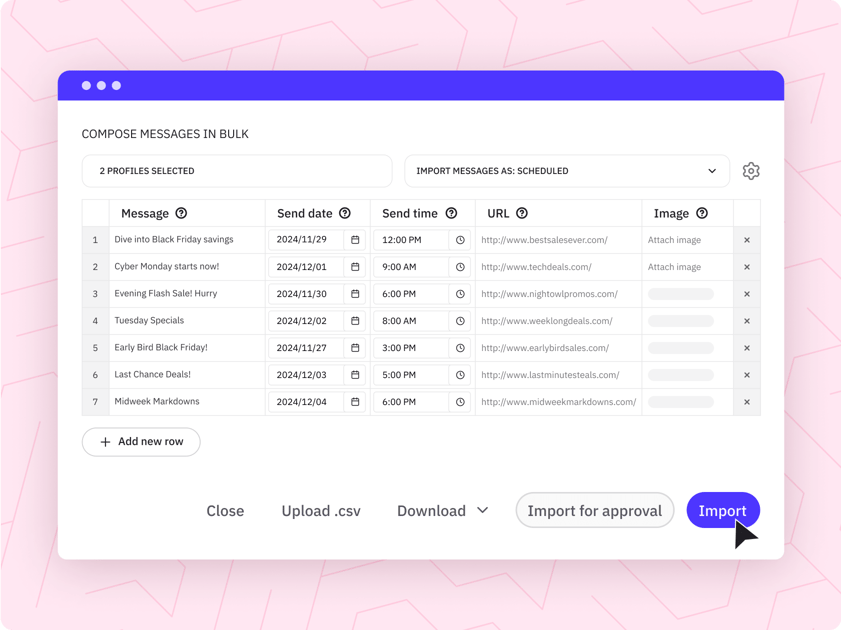Click URL http://www.nightowlpromos.com/

[x=549, y=294]
